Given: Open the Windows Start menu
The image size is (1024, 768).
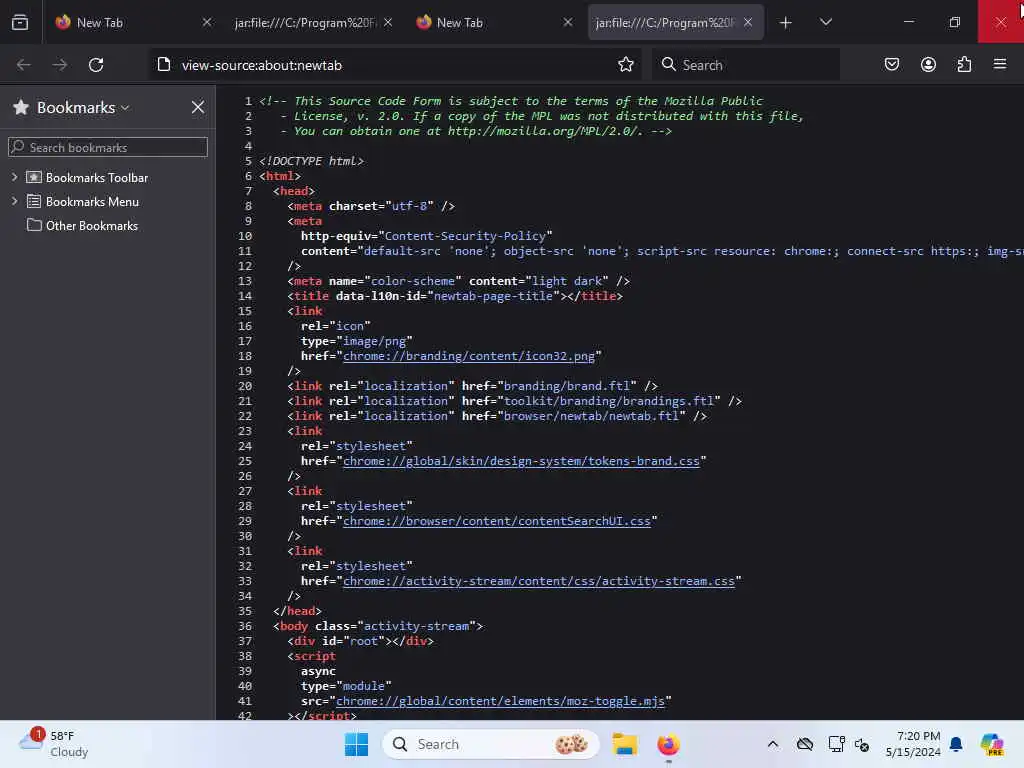Looking at the screenshot, I should [356, 744].
